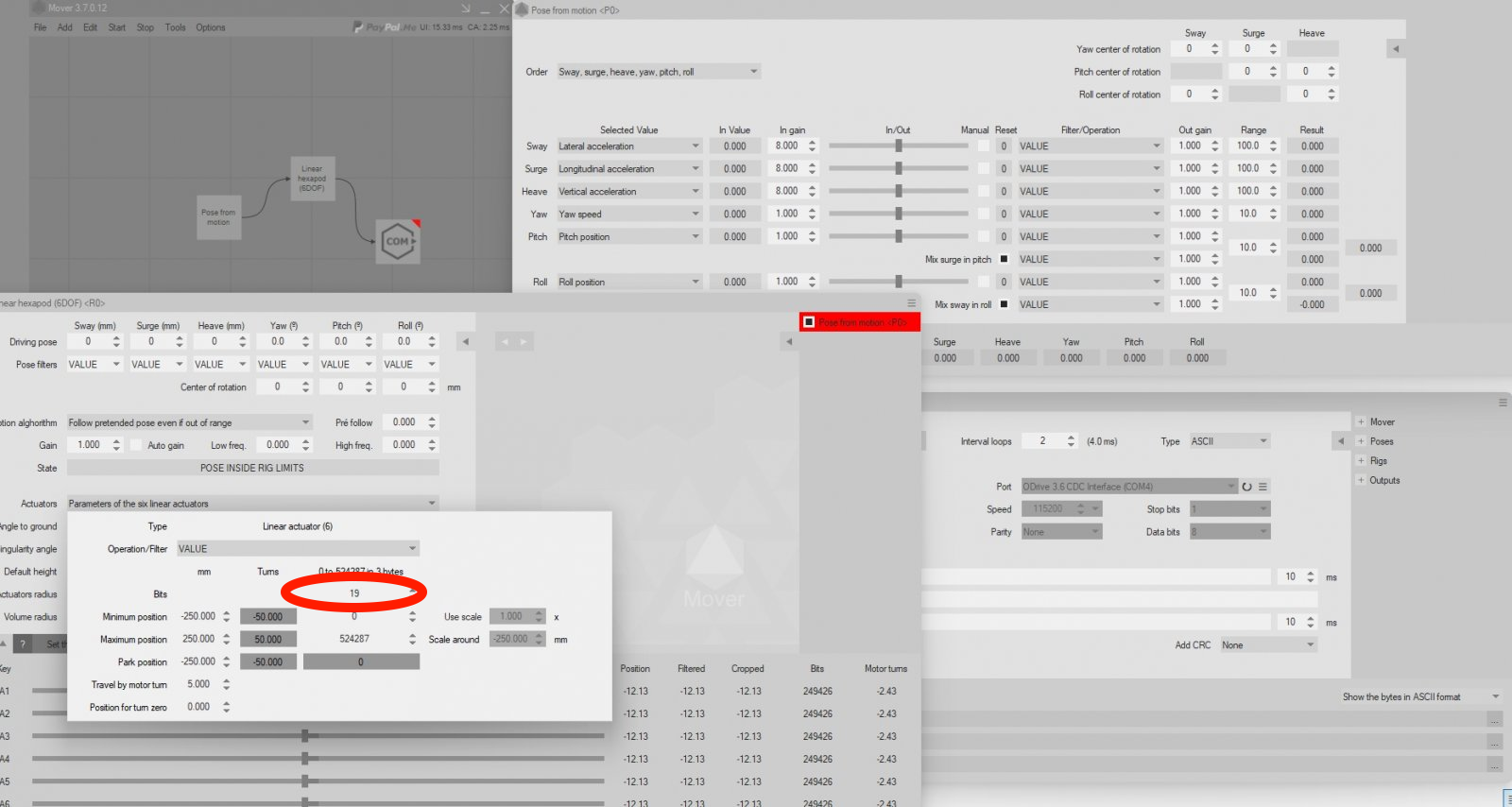Viewport: 1512px width, 807px height.
Task: Click the Travel by motor turn field
Action: (198, 685)
